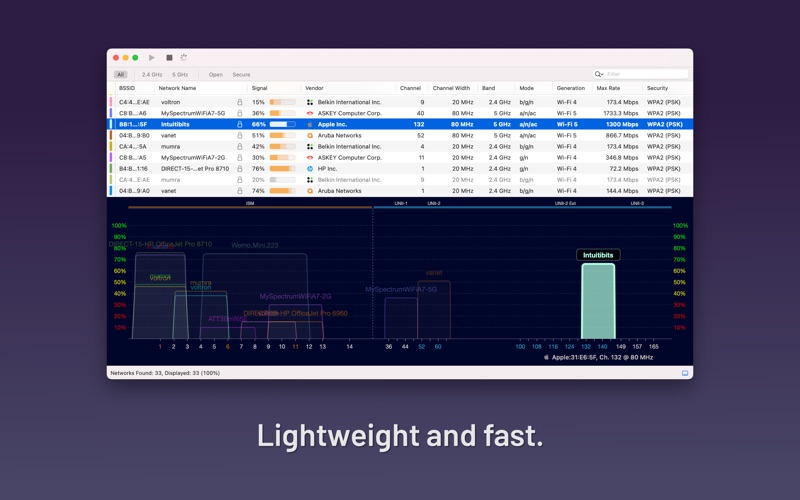Click Aruba icon in vanet 74% row
The height and width of the screenshot is (500, 800).
tap(310, 191)
